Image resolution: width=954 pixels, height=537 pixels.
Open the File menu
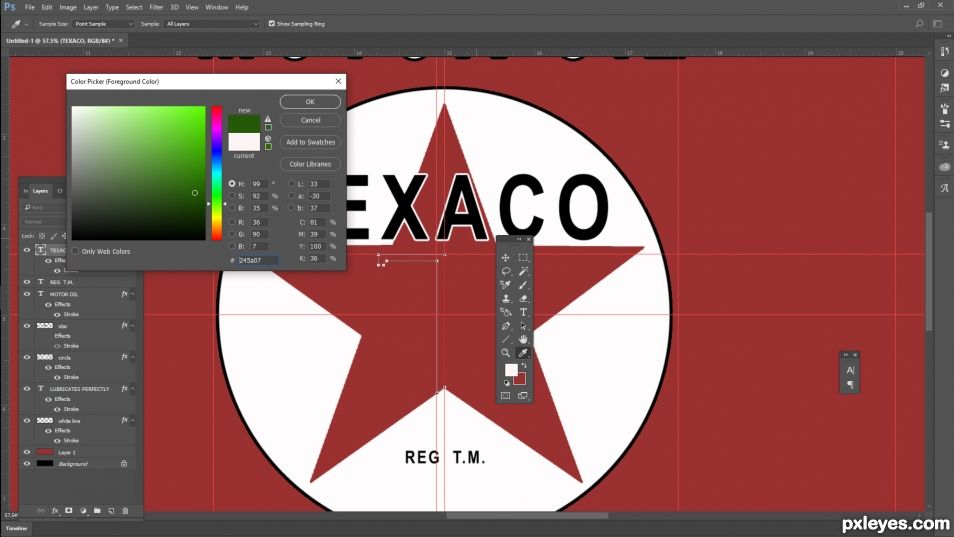point(30,7)
